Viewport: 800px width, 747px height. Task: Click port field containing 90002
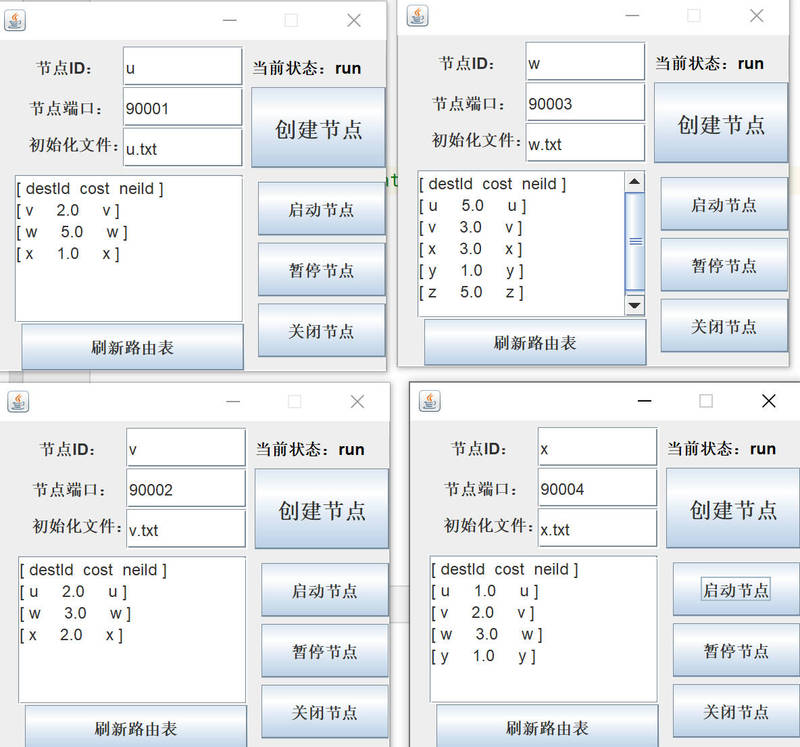pos(186,488)
